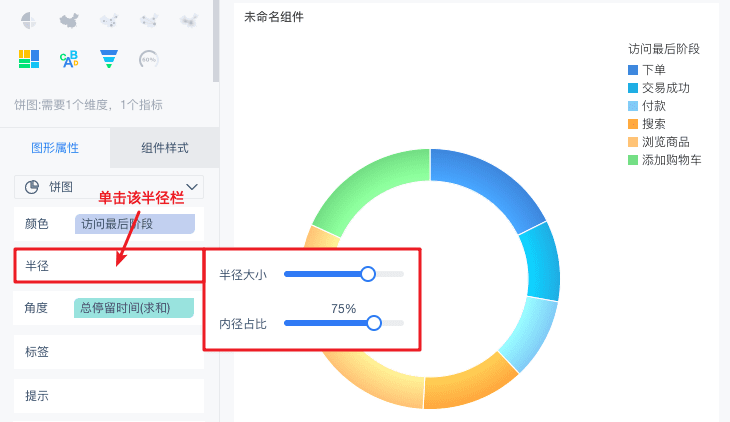Click the orange 搜索 donut segment

(470, 384)
